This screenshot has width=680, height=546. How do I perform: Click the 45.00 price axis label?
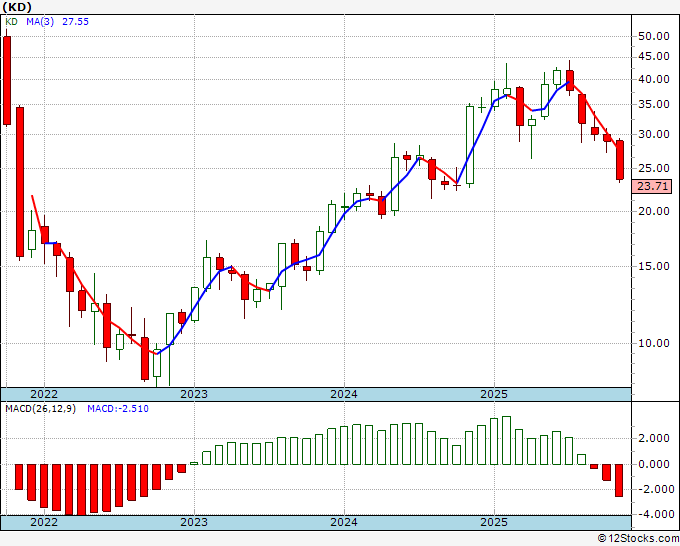point(654,56)
